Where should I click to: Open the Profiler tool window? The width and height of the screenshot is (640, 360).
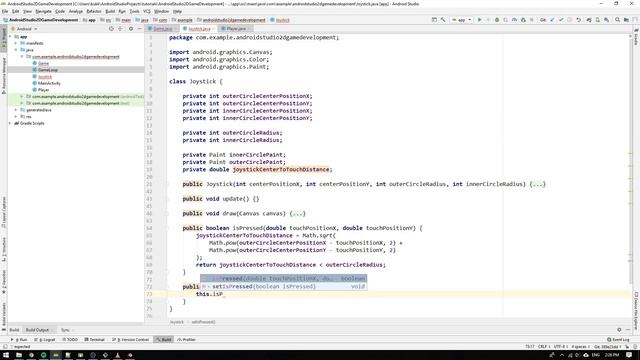[187, 340]
